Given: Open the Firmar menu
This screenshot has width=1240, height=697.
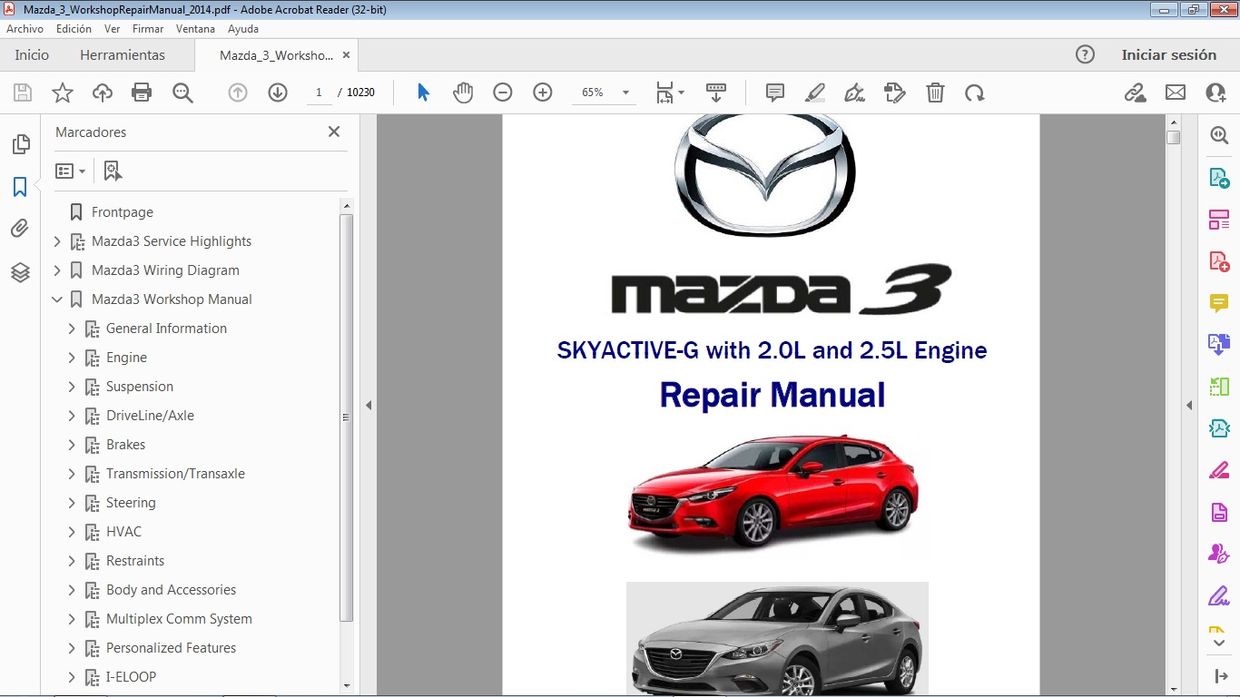Looking at the screenshot, I should (148, 29).
